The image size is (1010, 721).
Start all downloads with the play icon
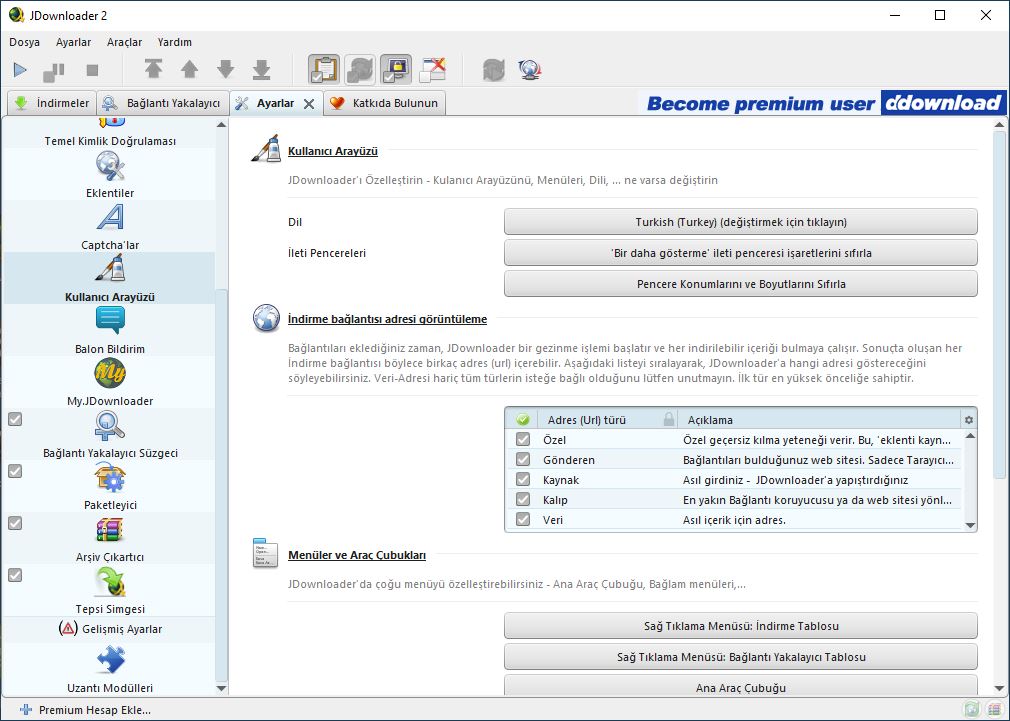(x=20, y=70)
